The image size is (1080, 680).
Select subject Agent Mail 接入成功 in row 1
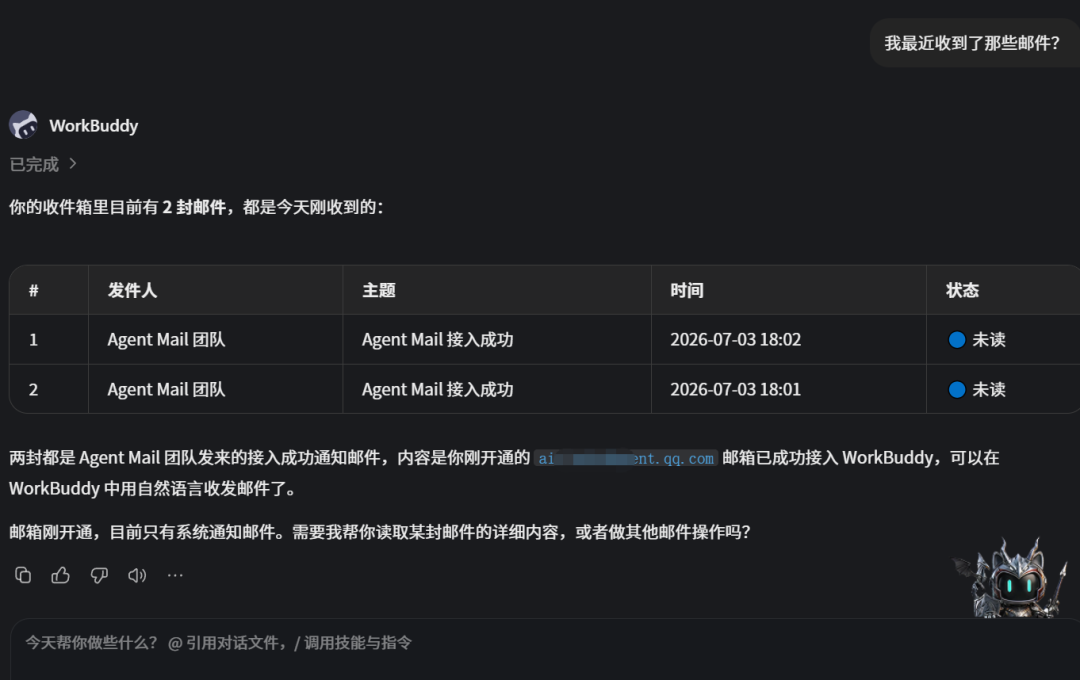point(437,340)
